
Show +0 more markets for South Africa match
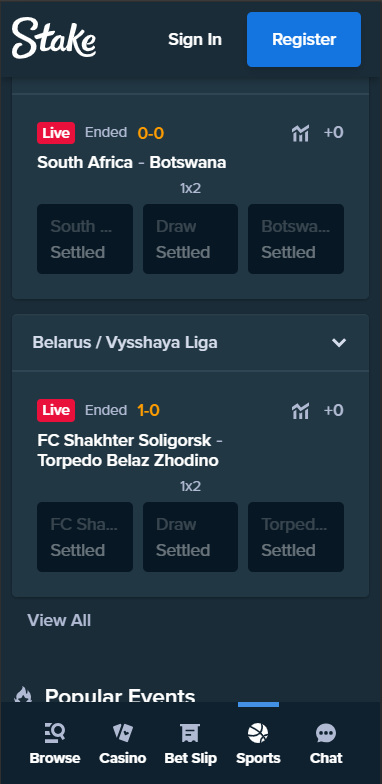[x=334, y=132]
